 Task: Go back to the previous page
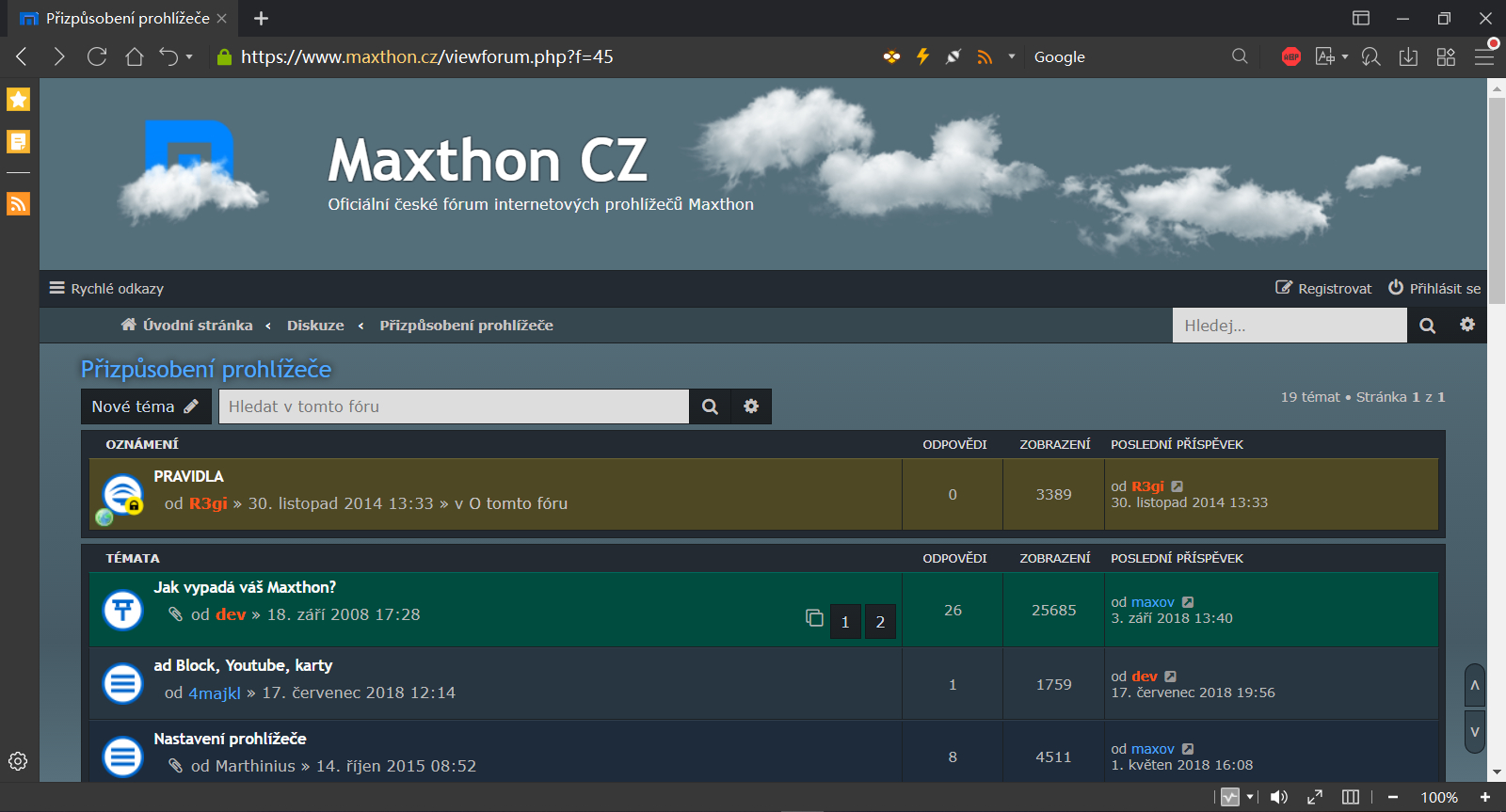tap(22, 56)
